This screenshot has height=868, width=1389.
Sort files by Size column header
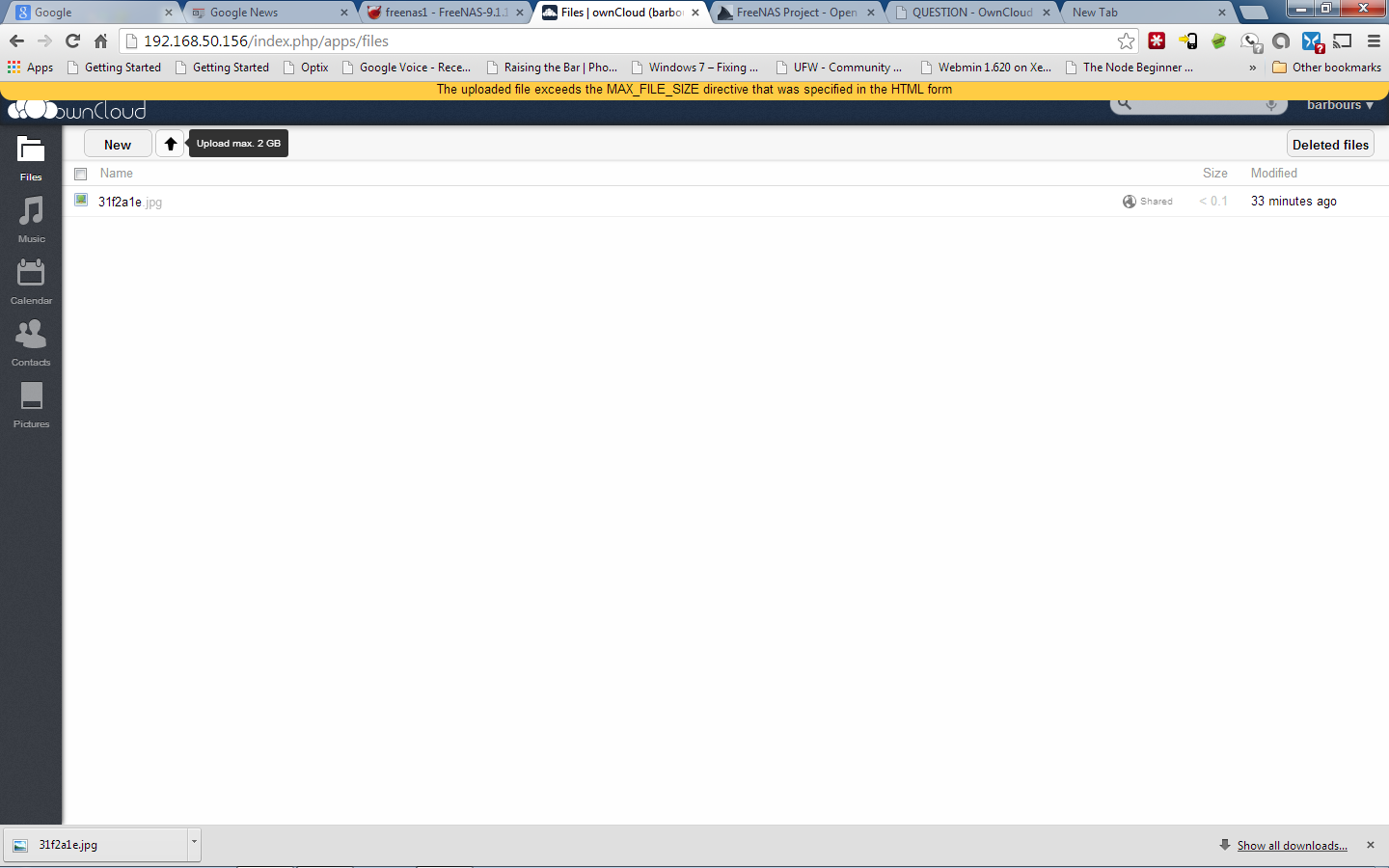point(1215,174)
